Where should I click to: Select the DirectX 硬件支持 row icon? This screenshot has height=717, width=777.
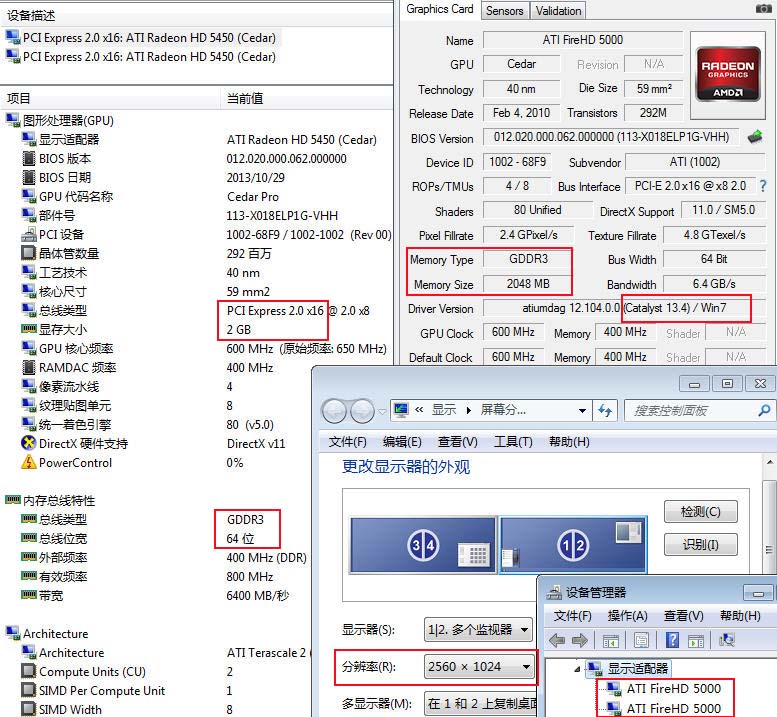[x=29, y=443]
